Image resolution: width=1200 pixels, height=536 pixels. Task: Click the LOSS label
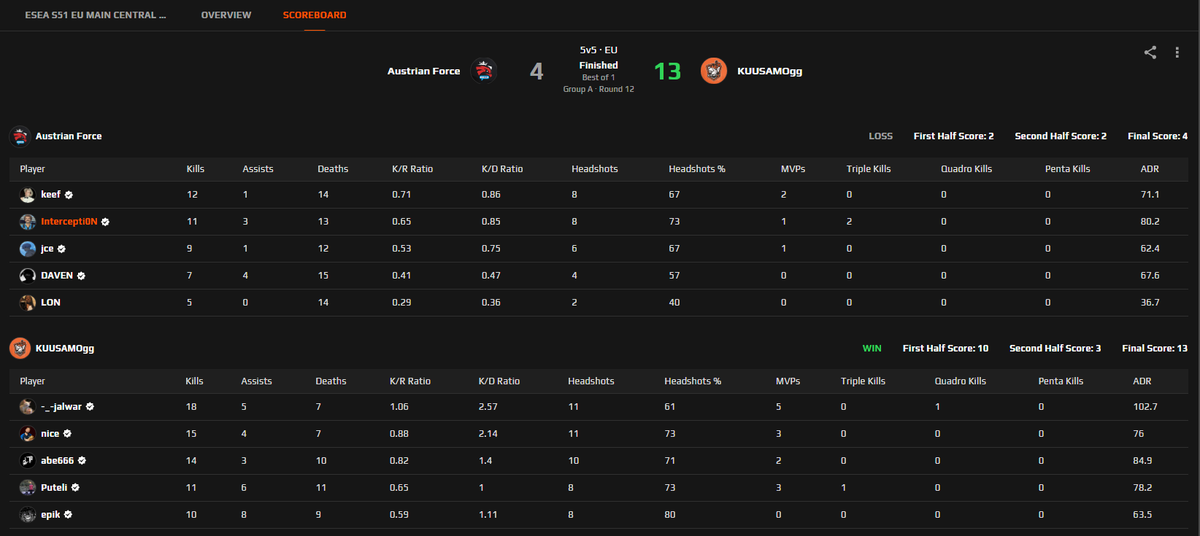pyautogui.click(x=881, y=136)
